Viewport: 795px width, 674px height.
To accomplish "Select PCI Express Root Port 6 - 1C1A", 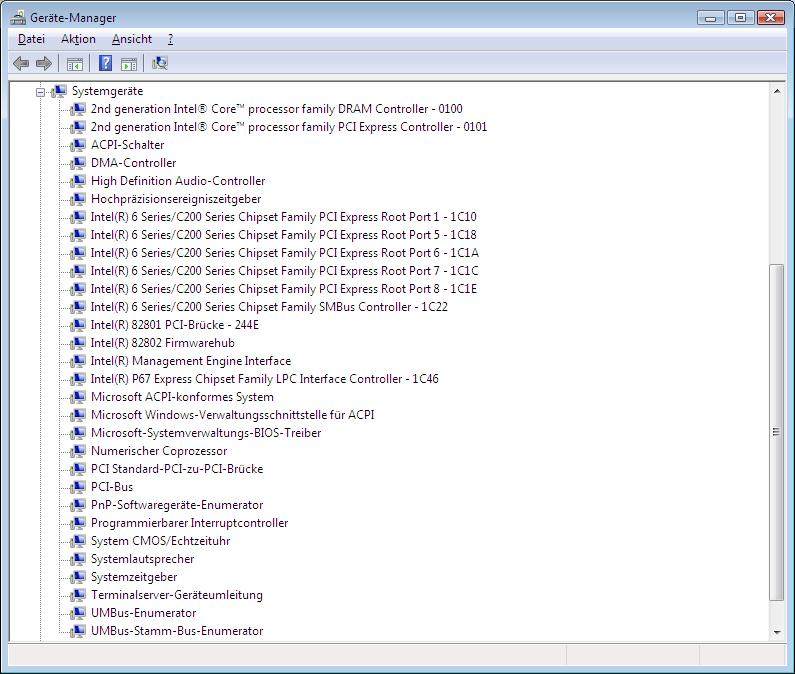I will (x=284, y=253).
